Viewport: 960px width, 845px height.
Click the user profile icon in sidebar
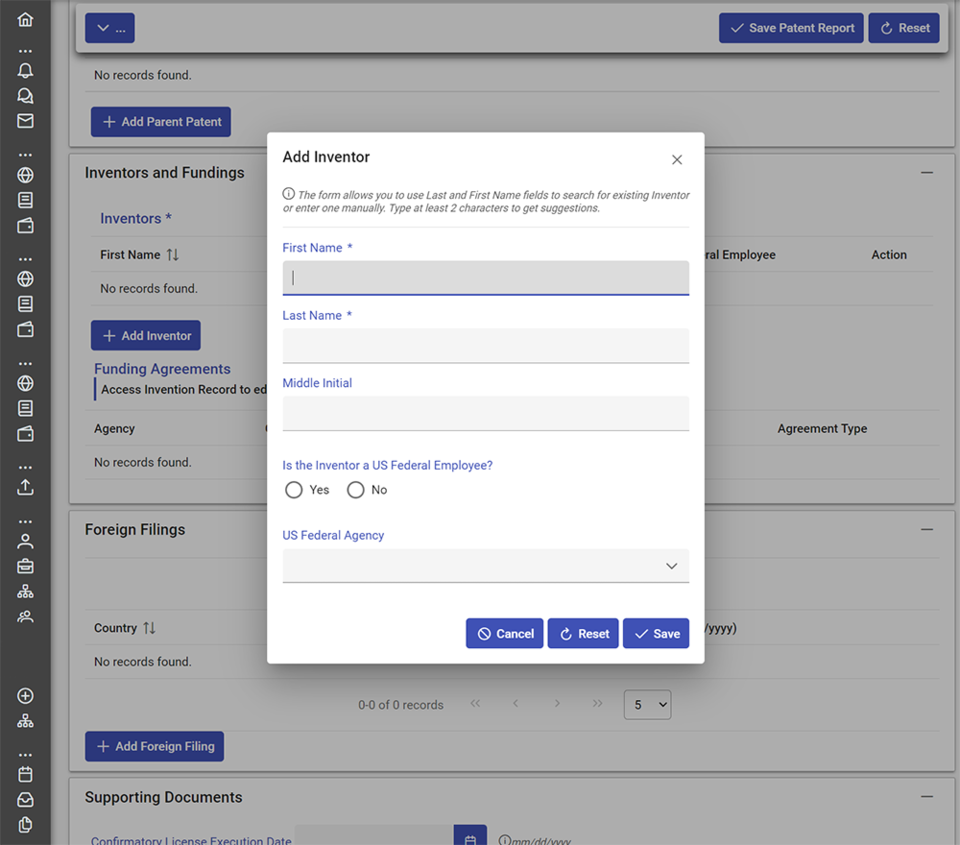click(x=25, y=540)
